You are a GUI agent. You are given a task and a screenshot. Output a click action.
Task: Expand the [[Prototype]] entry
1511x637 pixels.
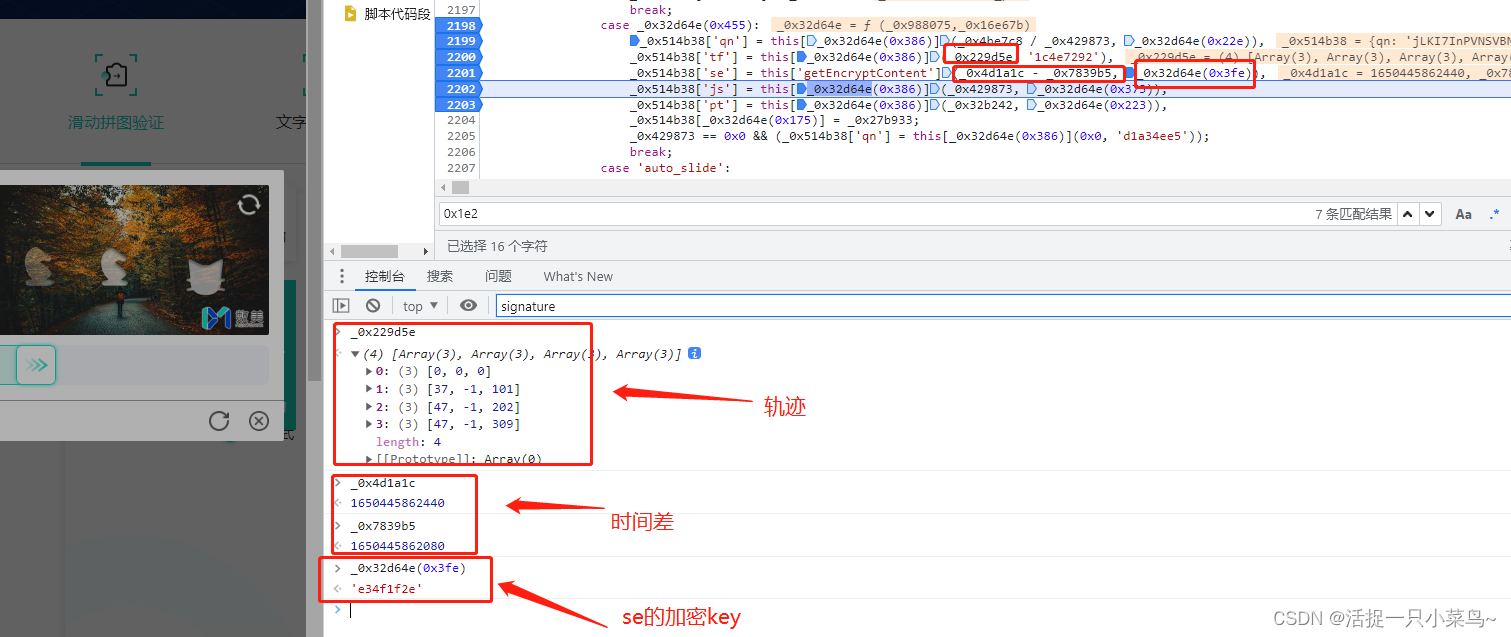pos(370,459)
